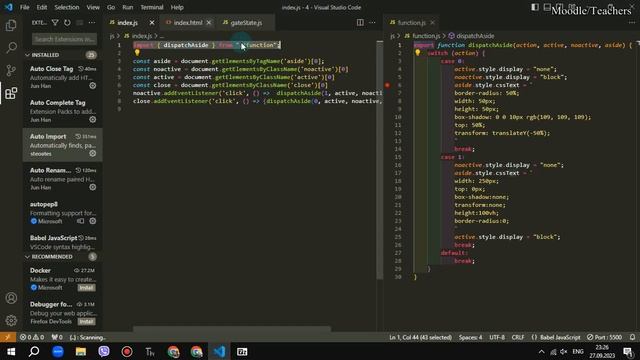Open Accounts icon in activity bar
Screen dimensions: 640x360
11,298
